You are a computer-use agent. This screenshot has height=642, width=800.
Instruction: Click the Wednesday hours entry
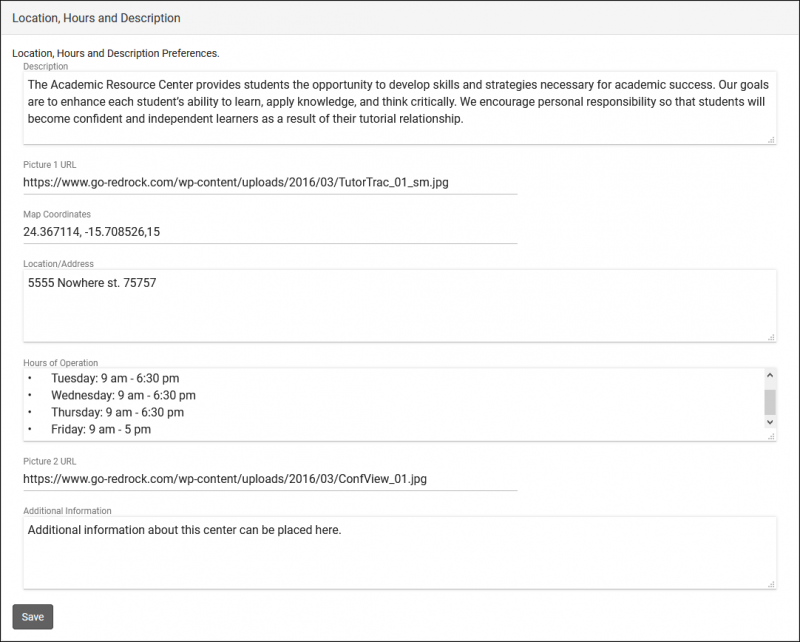(123, 396)
